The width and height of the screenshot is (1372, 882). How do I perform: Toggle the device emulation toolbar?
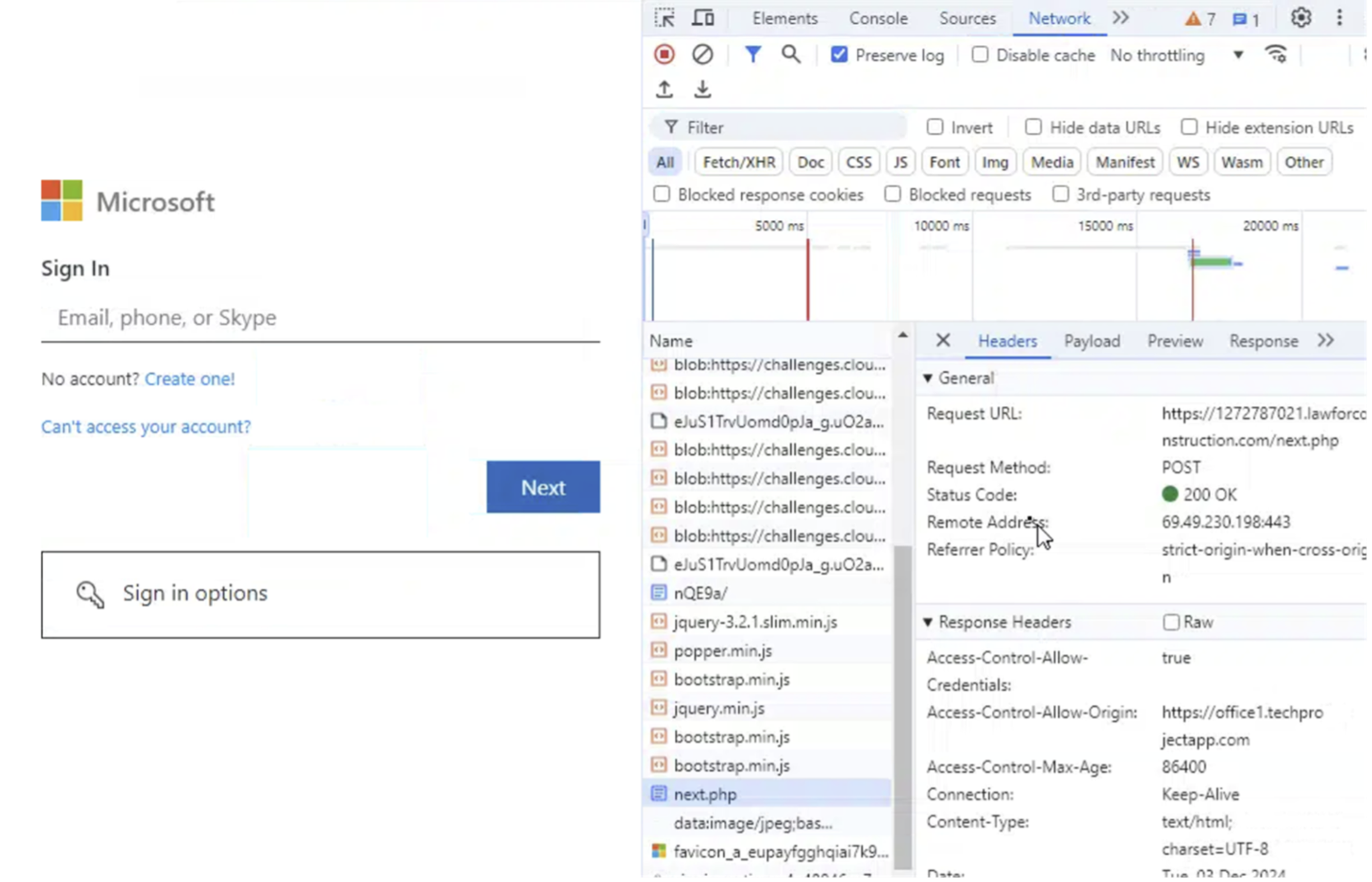[703, 18]
